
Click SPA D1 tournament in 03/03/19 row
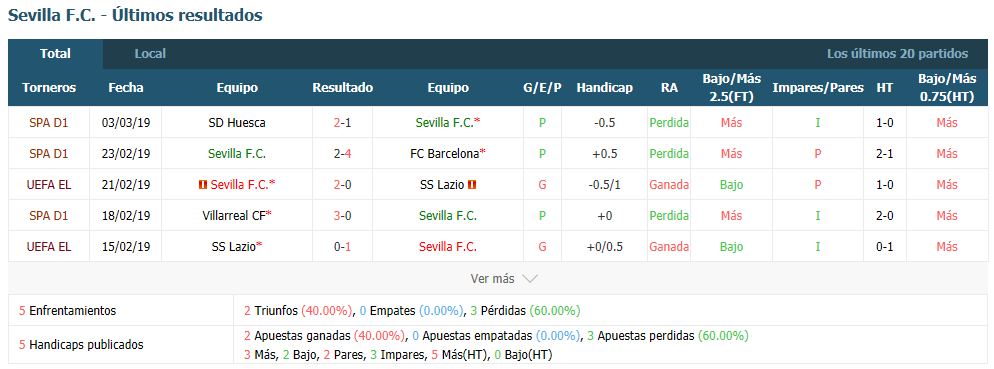click(x=49, y=123)
